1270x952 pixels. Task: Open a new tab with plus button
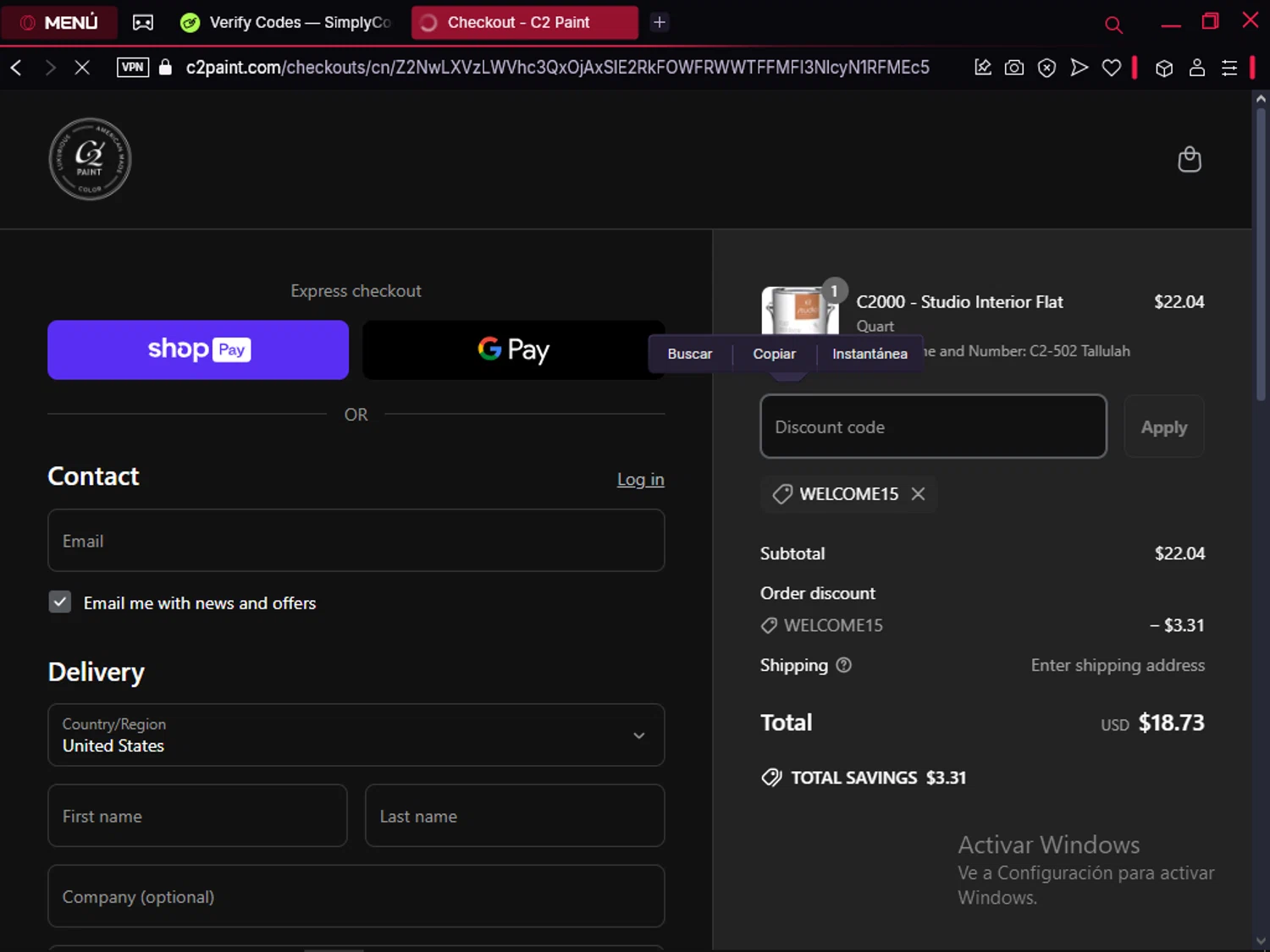click(660, 23)
